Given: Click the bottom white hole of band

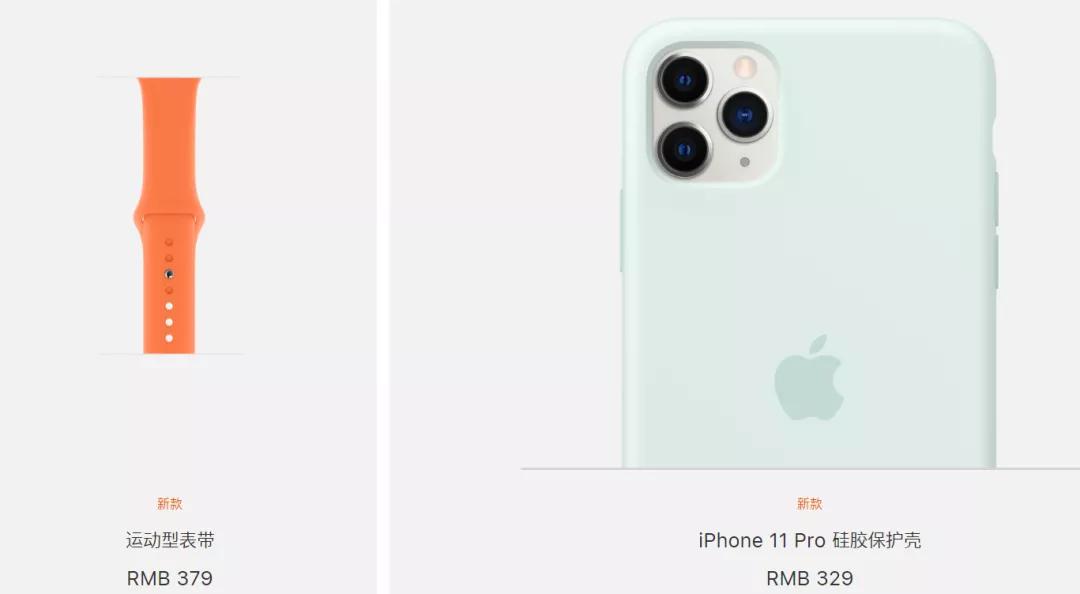Looking at the screenshot, I should point(169,338).
